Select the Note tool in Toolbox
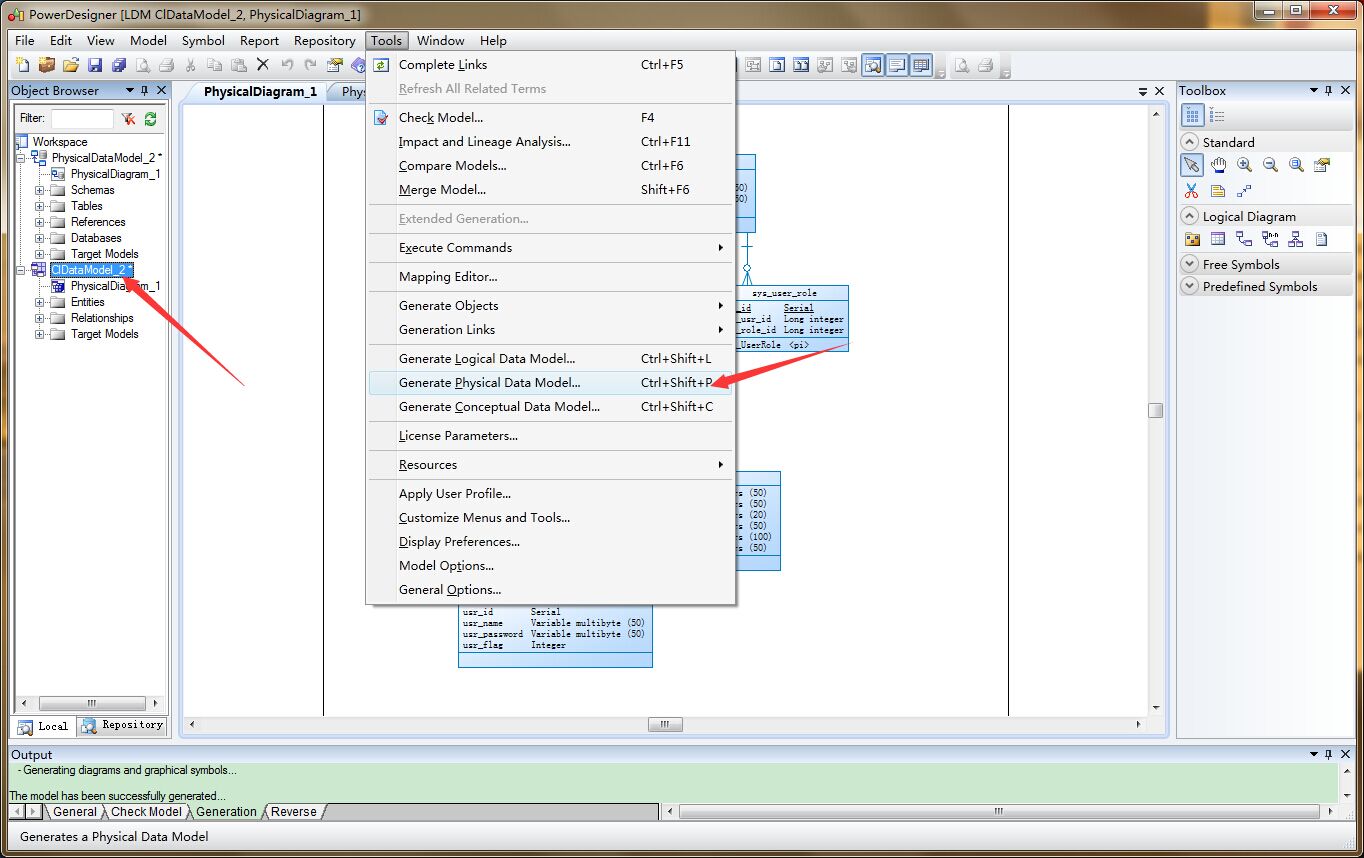The image size is (1364, 858). (1218, 191)
